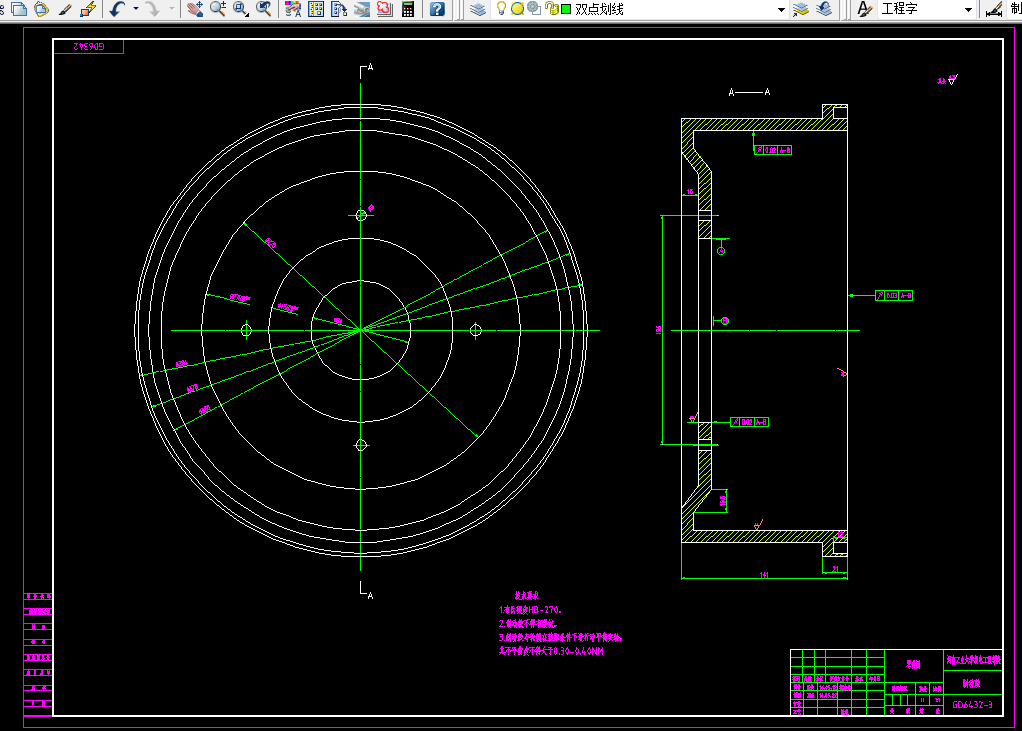
Task: Select the HB-270 hardness requirement line
Action: click(x=530, y=610)
